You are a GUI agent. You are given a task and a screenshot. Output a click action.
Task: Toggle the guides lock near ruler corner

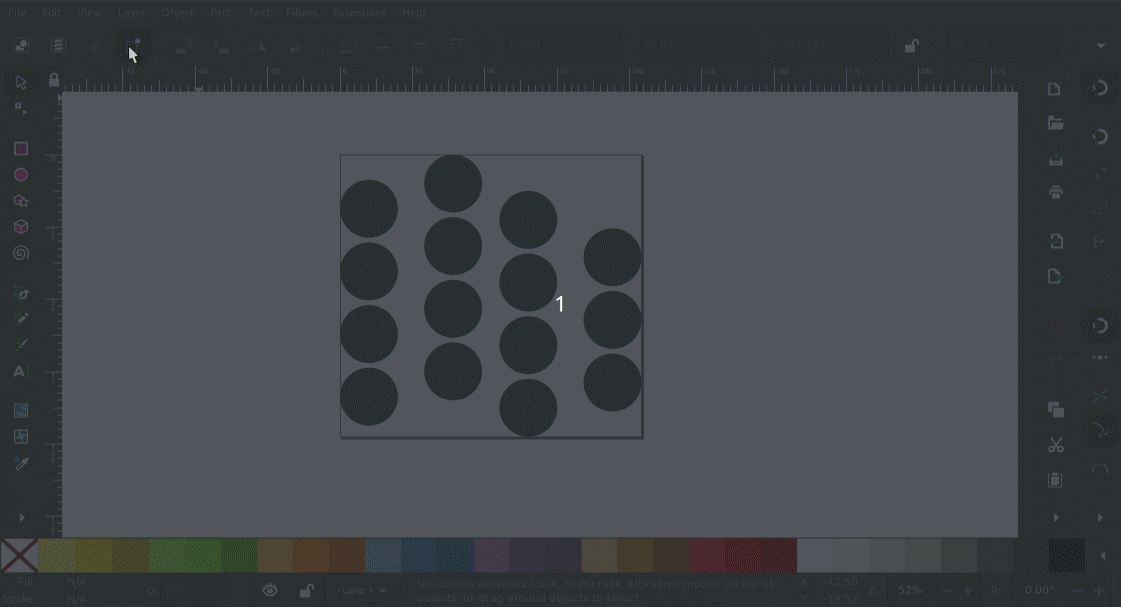tap(54, 81)
